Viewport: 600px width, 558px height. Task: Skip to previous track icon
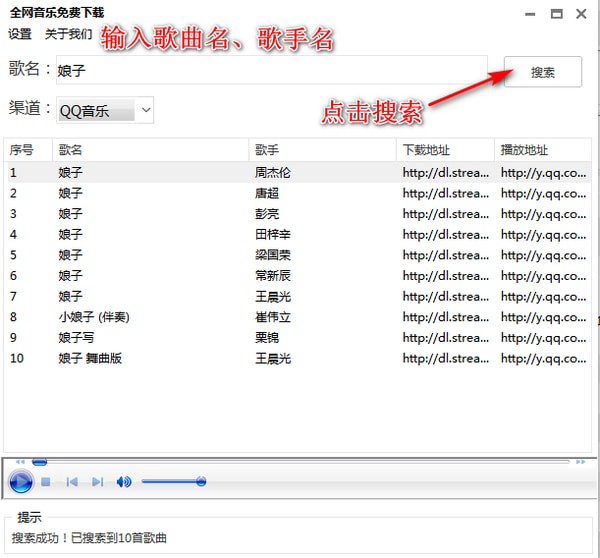pos(72,482)
